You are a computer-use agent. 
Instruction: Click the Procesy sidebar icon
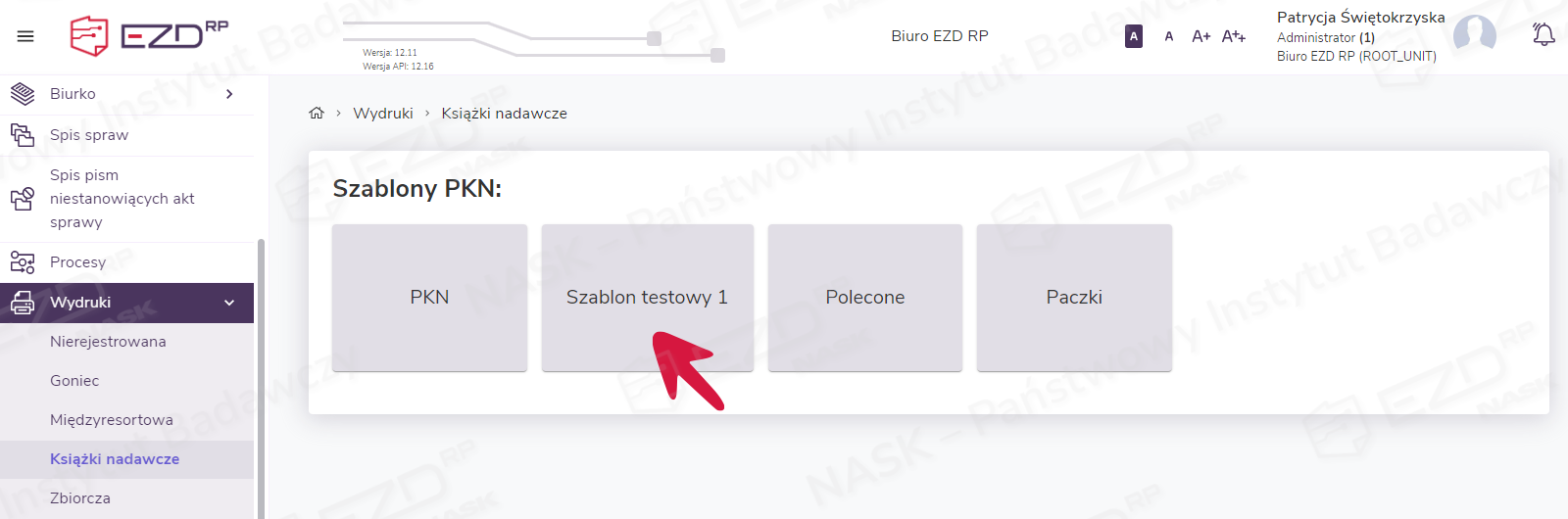click(23, 262)
